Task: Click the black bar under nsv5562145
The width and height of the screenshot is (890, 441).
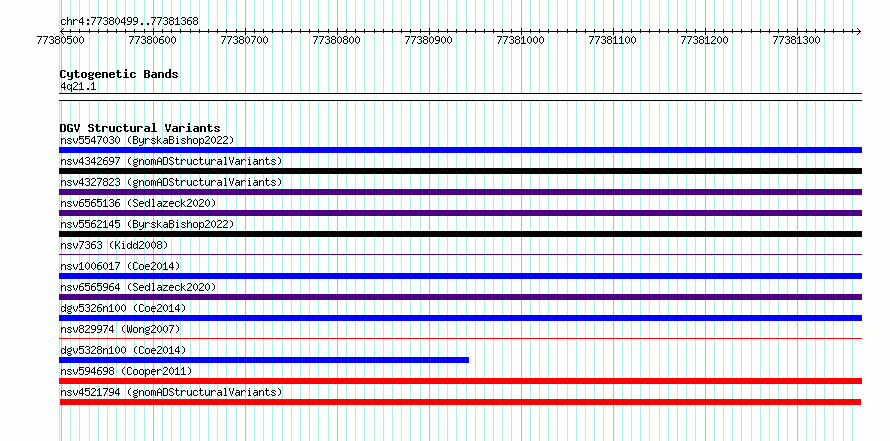Action: click(460, 234)
